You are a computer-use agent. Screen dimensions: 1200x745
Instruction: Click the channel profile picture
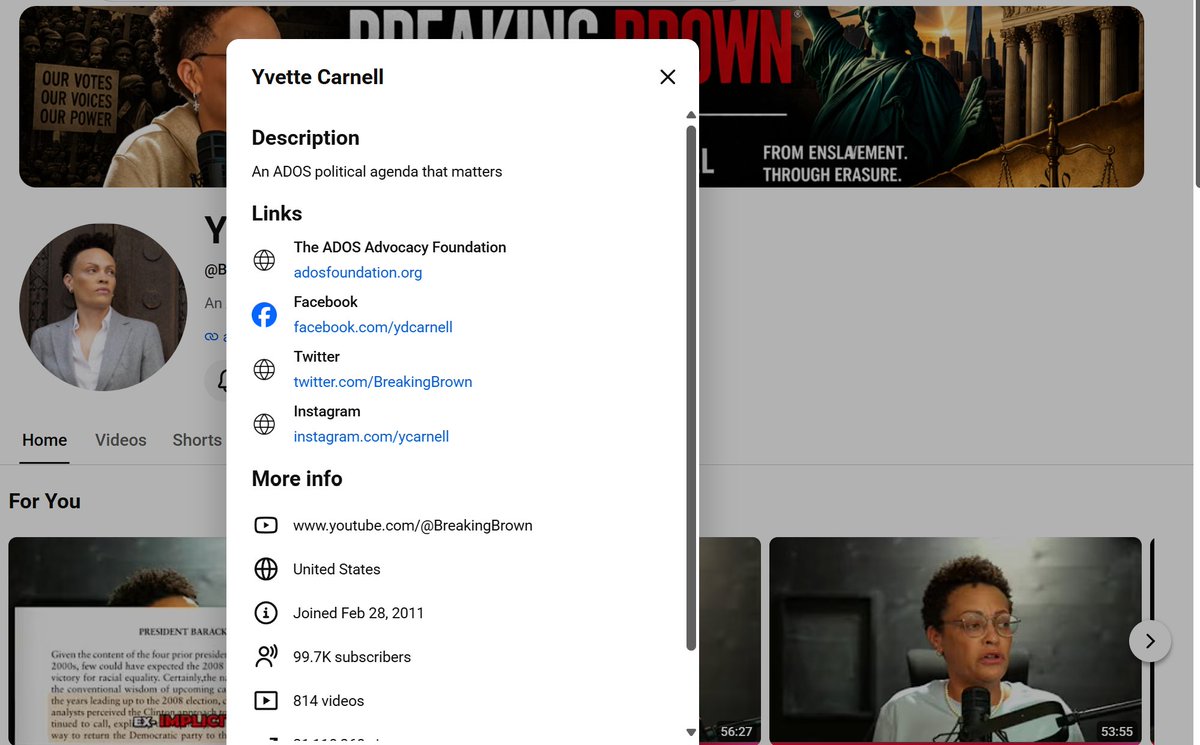[x=103, y=306]
